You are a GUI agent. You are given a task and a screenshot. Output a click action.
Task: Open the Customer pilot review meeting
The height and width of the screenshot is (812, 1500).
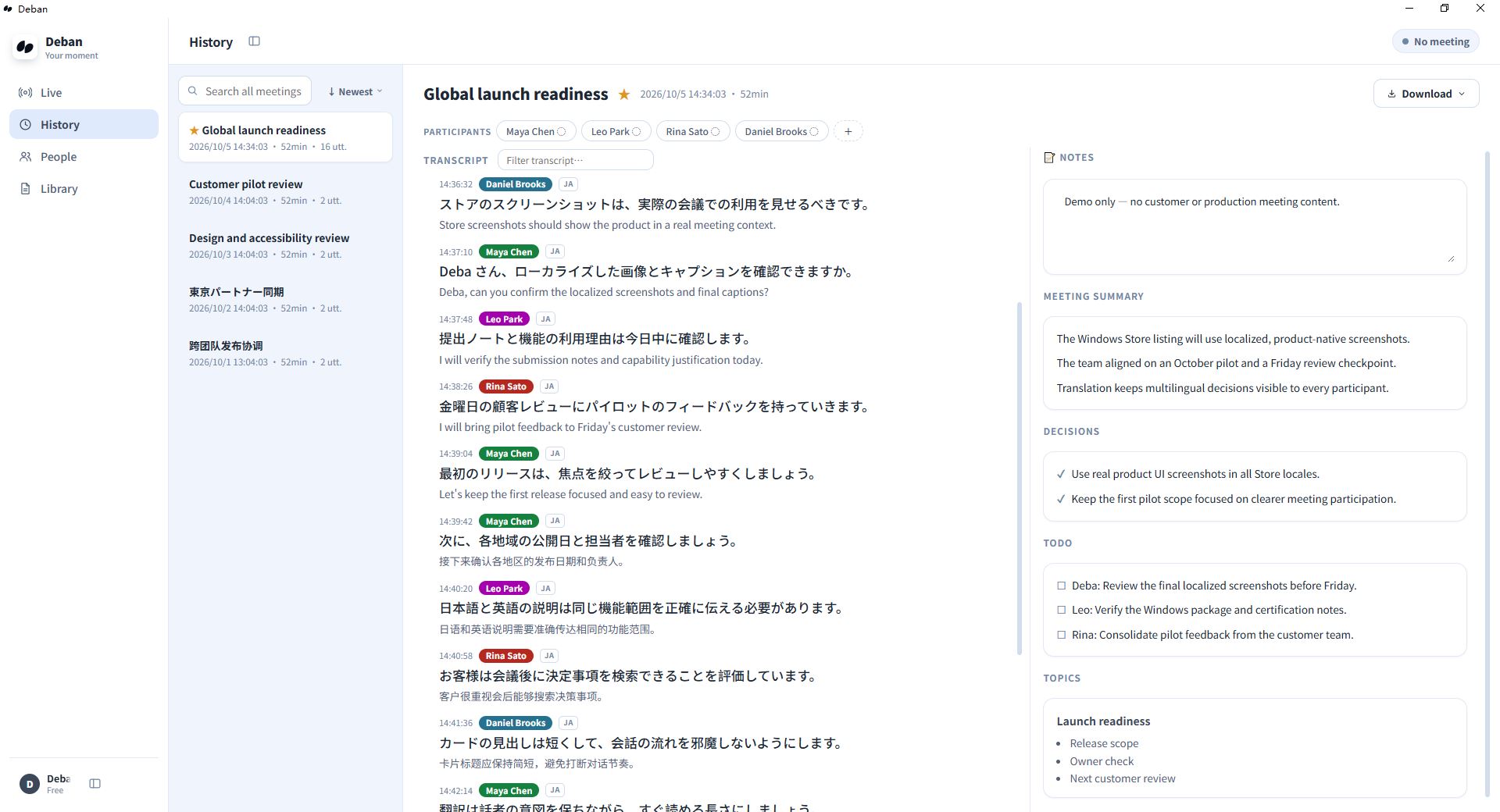tap(285, 192)
